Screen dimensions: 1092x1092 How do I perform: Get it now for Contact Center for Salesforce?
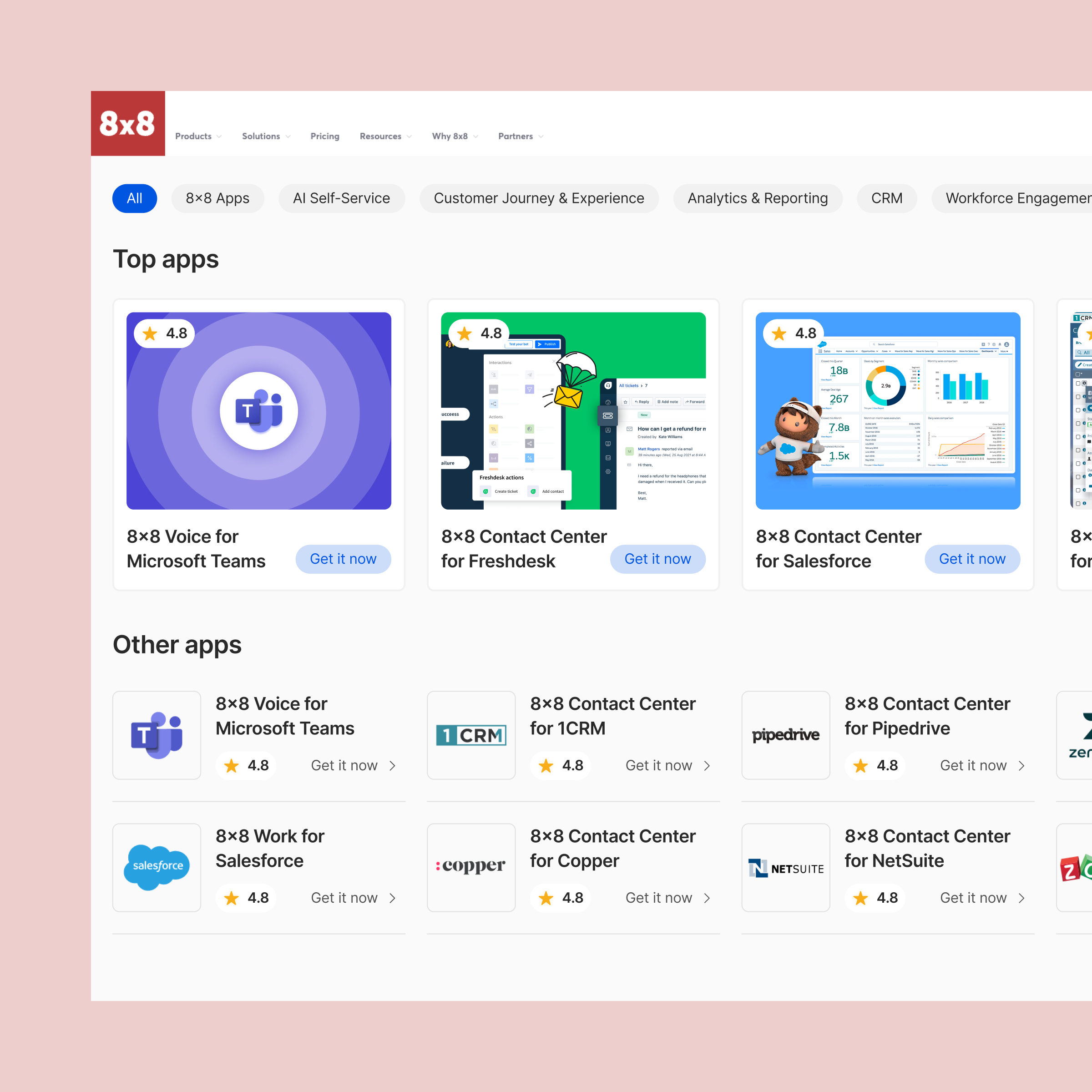coord(972,559)
